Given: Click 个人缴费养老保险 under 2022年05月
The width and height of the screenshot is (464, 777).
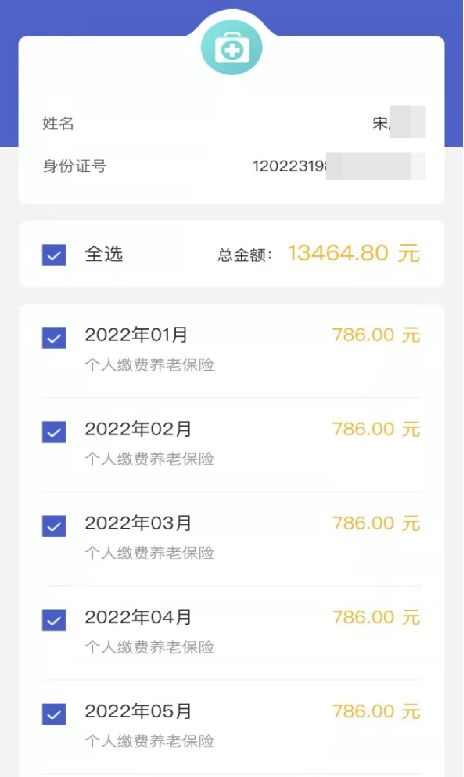Looking at the screenshot, I should coord(149,741).
